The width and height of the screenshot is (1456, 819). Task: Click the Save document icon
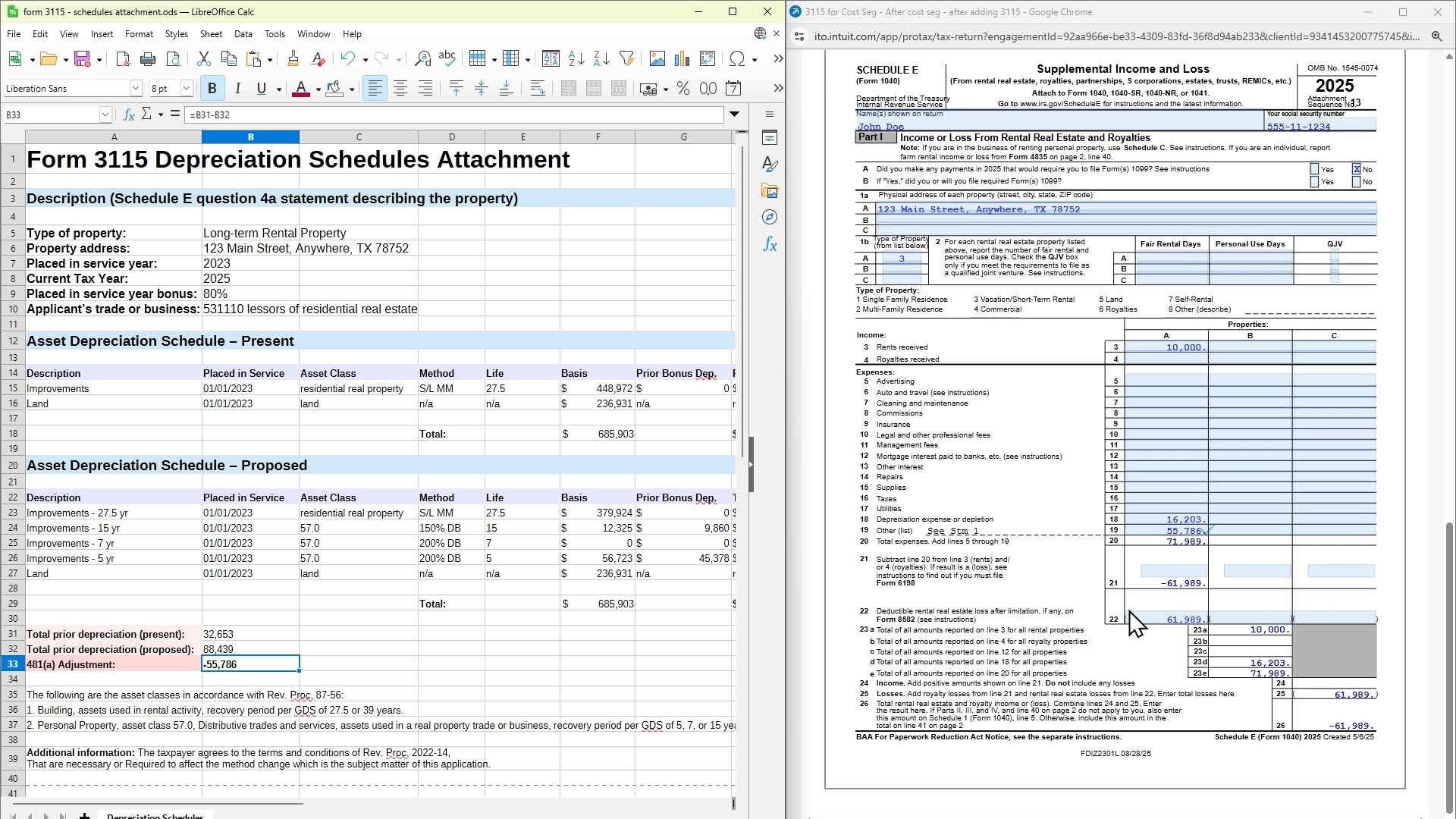point(83,59)
